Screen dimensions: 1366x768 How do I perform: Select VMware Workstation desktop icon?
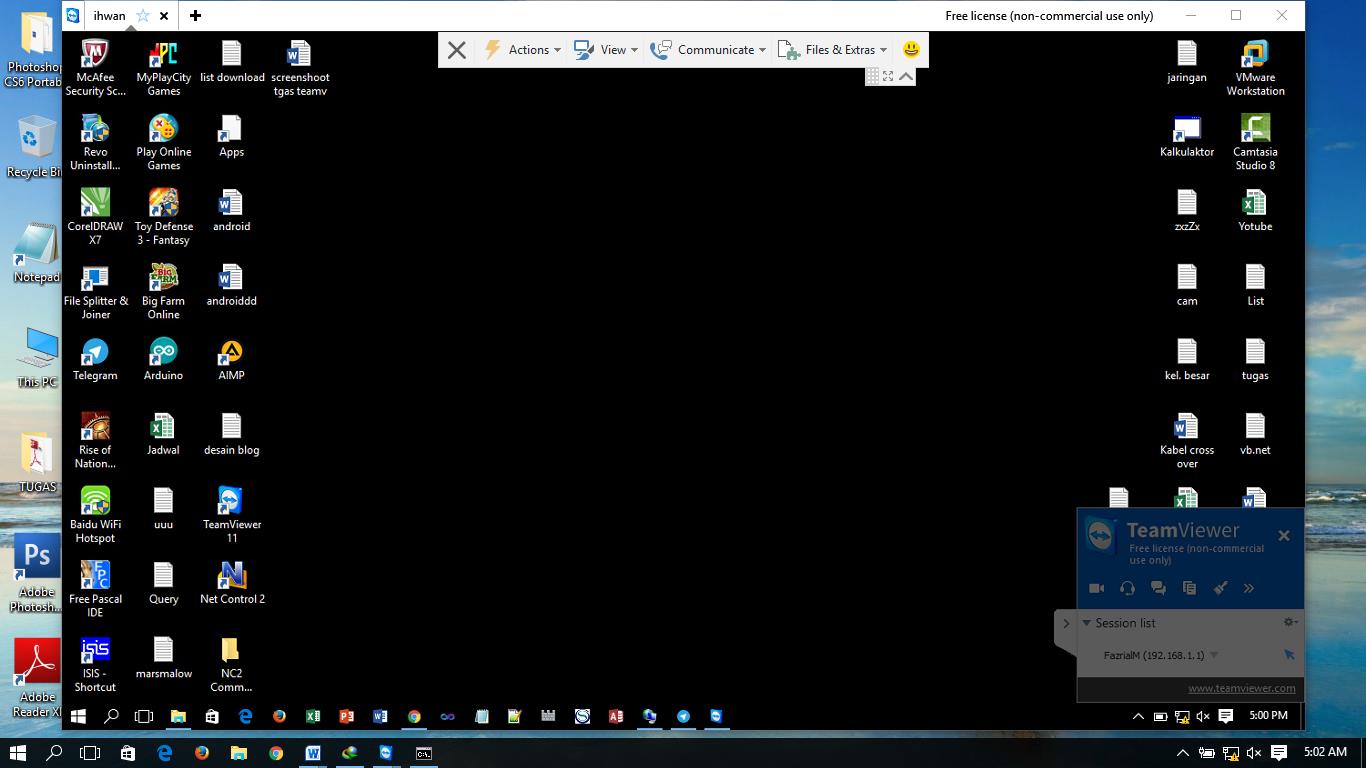pos(1255,68)
